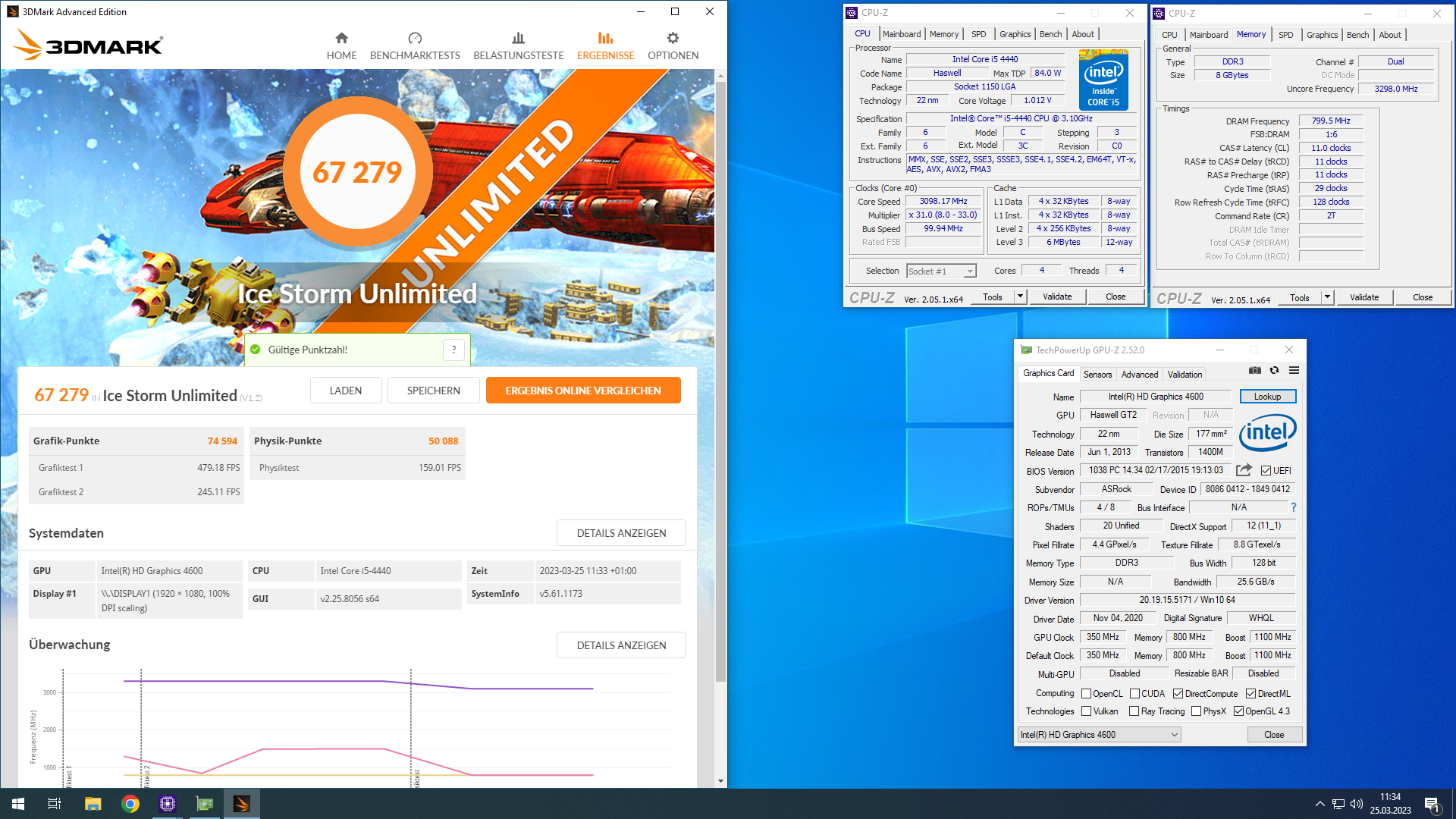This screenshot has width=1456, height=819.
Task: Open the BELASTUNGSTESTE chart icon
Action: [518, 38]
